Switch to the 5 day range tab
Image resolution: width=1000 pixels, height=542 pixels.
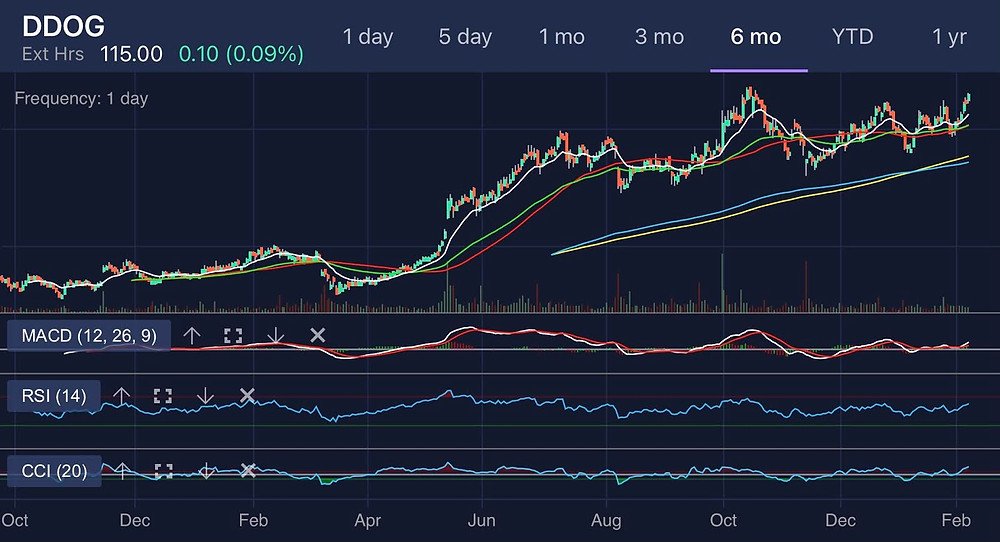click(x=465, y=37)
